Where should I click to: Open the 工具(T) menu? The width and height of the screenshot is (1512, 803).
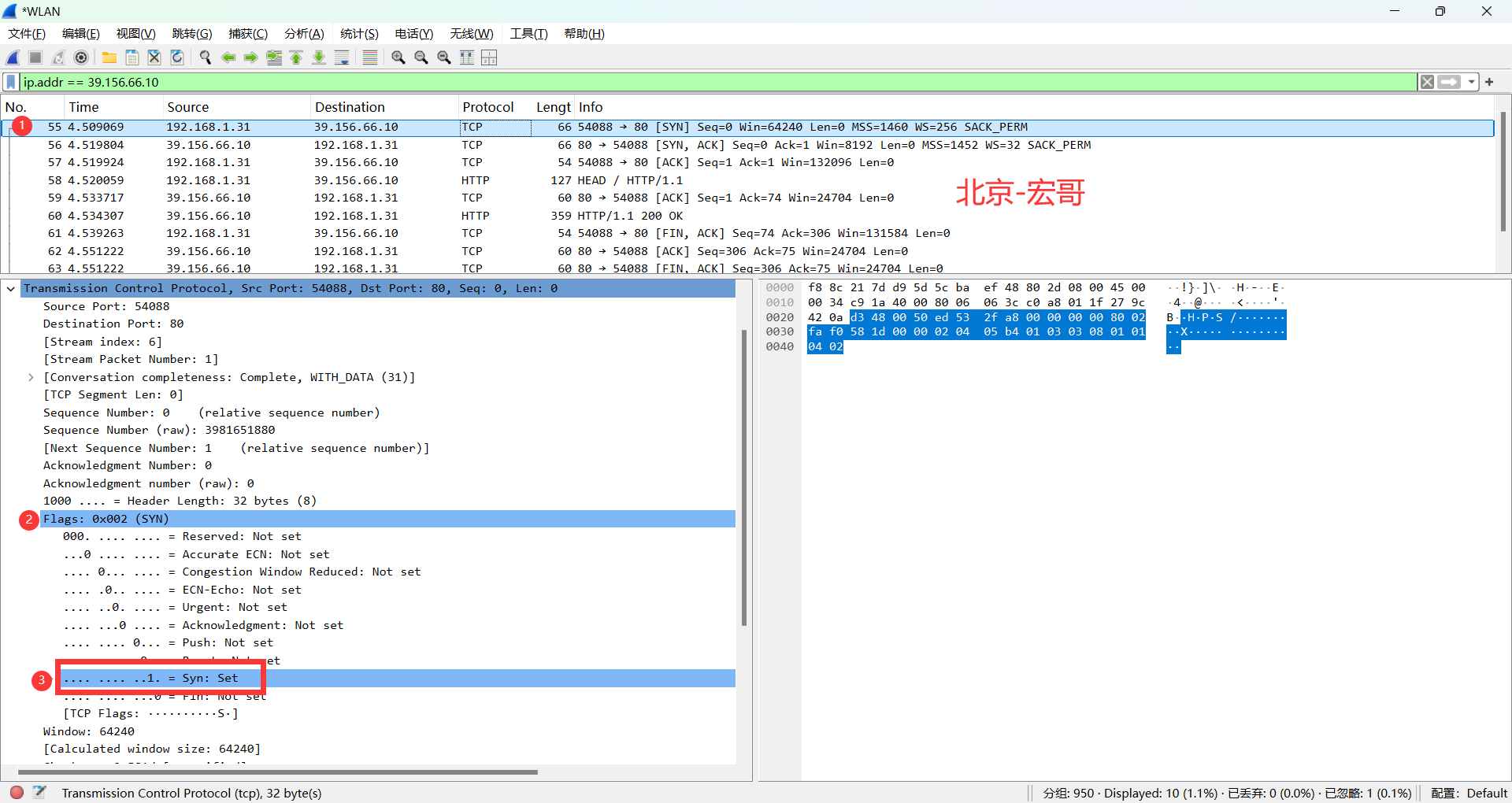tap(528, 34)
